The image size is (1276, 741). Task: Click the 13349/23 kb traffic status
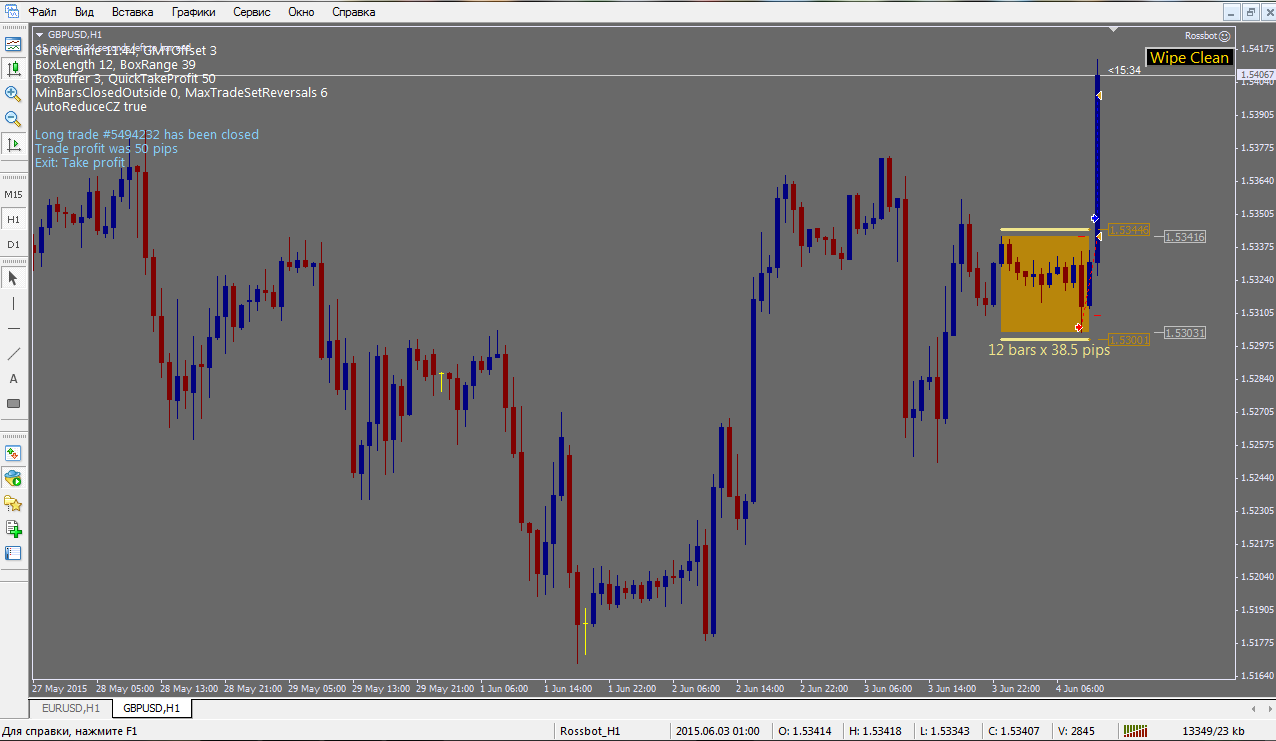click(1213, 731)
